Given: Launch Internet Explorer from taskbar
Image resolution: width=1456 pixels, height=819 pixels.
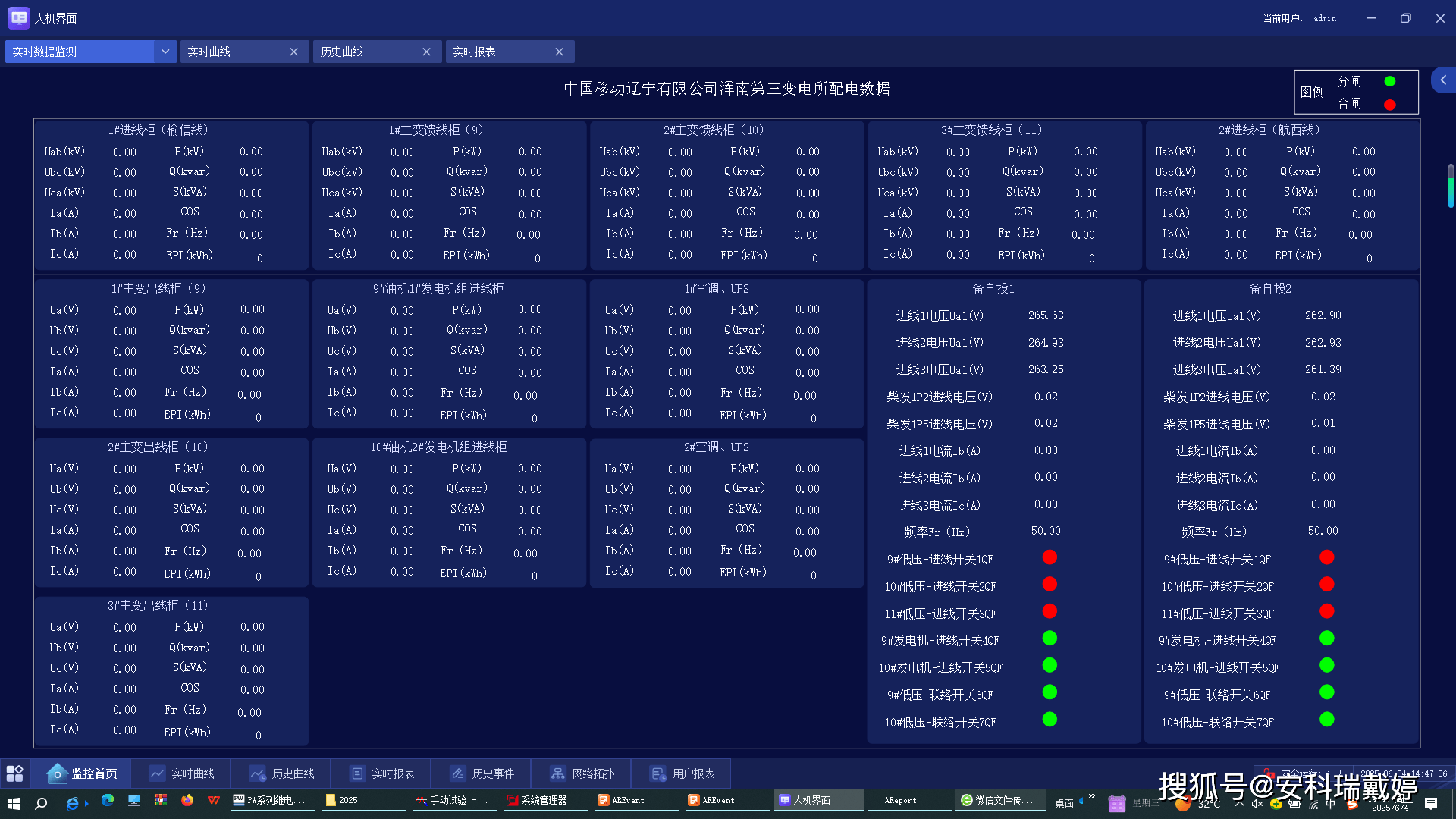Looking at the screenshot, I should coord(73,802).
